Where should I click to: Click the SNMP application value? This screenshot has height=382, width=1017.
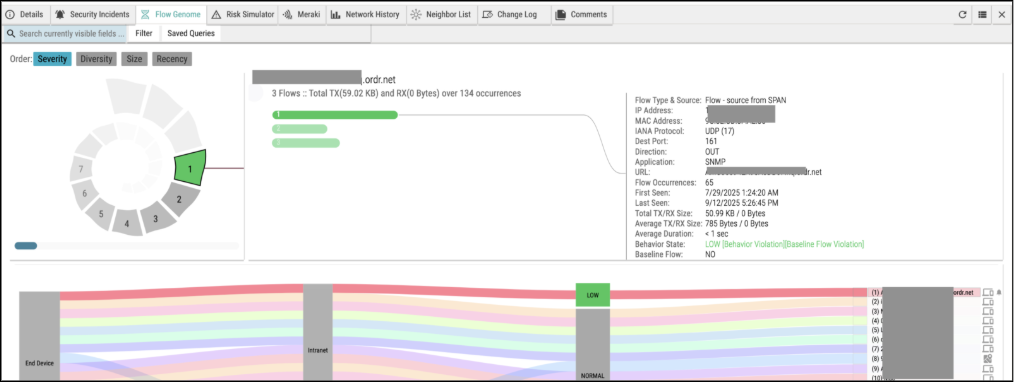tap(714, 162)
